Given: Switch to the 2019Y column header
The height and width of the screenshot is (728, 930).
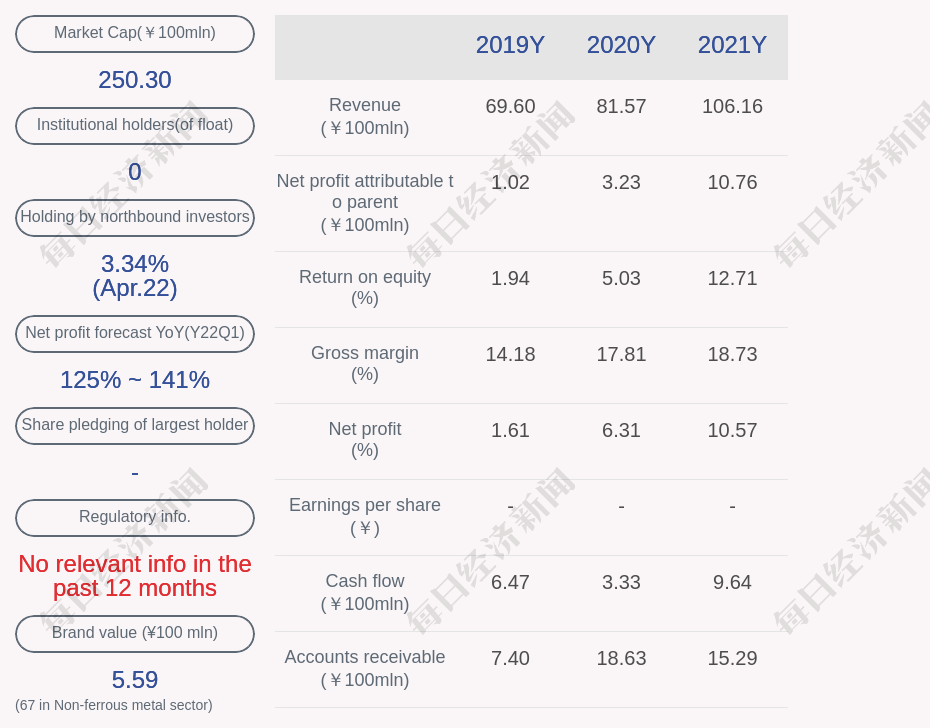Looking at the screenshot, I should coord(510,45).
